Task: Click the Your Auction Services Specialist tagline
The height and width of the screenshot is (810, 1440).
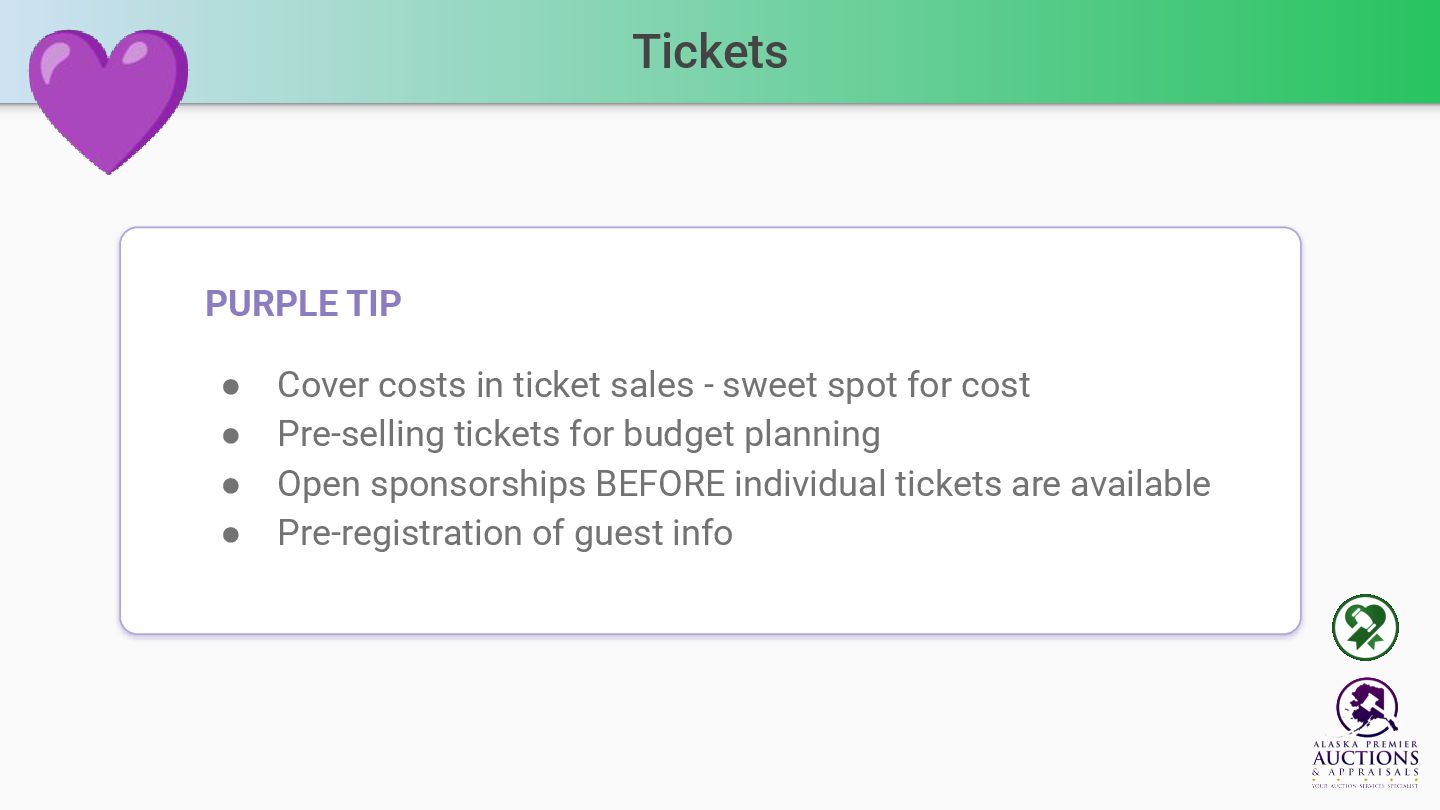Action: [1365, 786]
